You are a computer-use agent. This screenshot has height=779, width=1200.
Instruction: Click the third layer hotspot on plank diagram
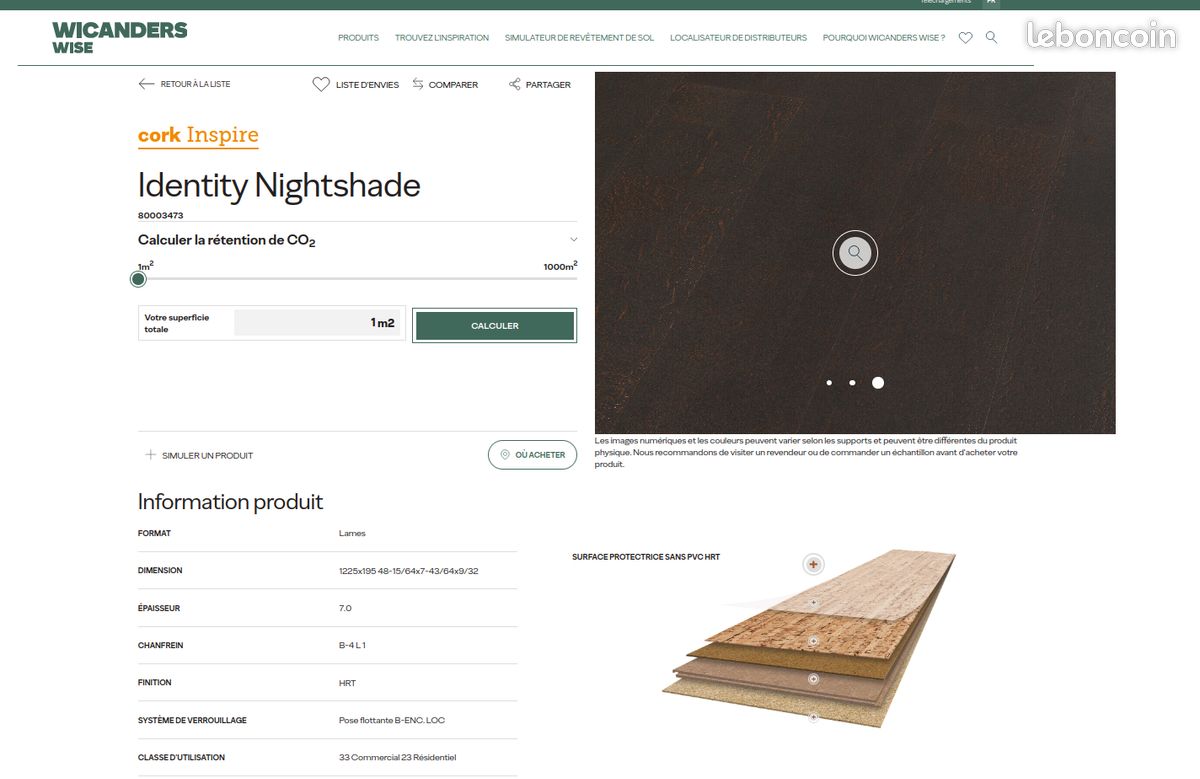pyautogui.click(x=814, y=641)
